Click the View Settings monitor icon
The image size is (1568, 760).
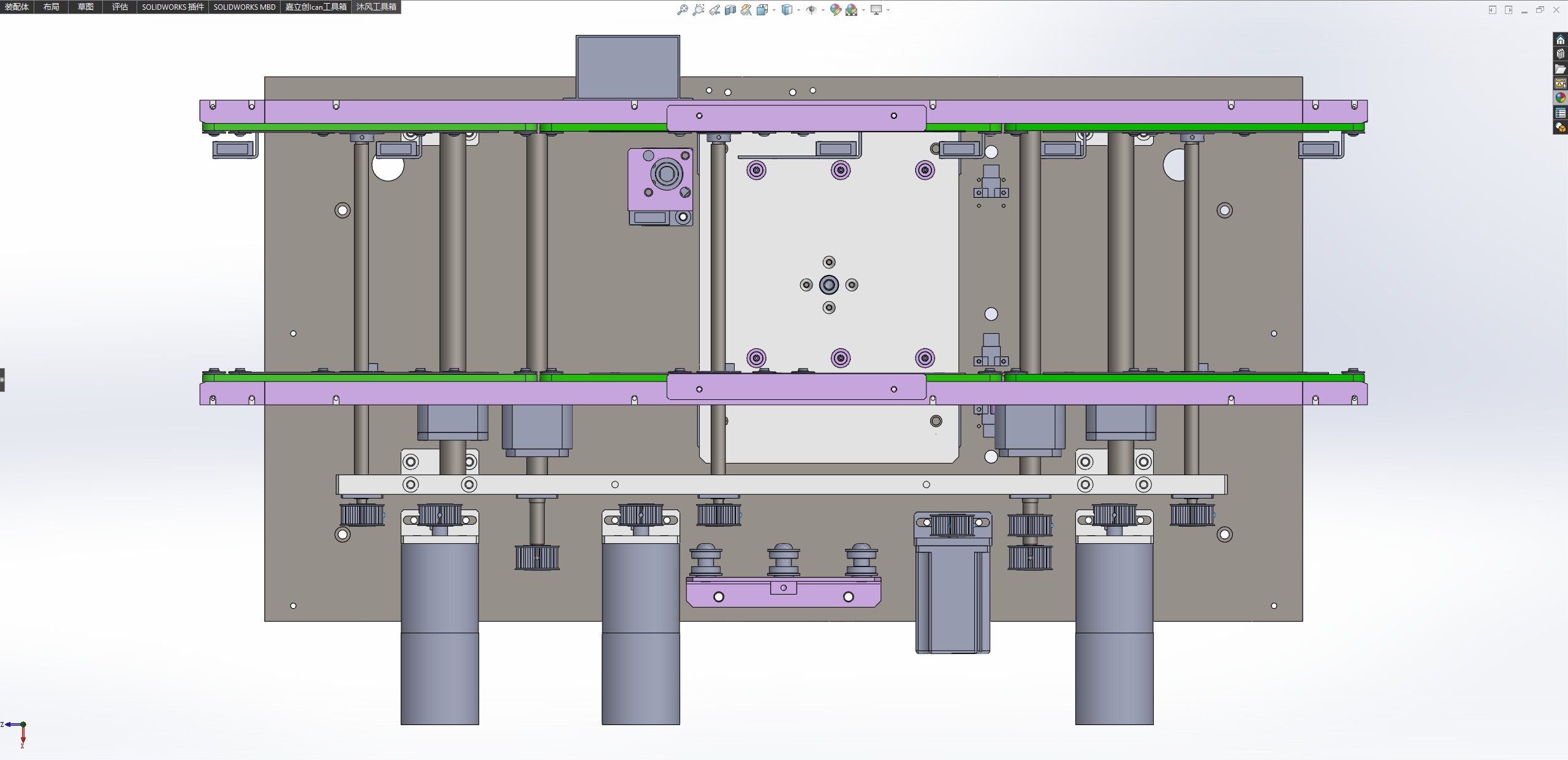(x=876, y=10)
